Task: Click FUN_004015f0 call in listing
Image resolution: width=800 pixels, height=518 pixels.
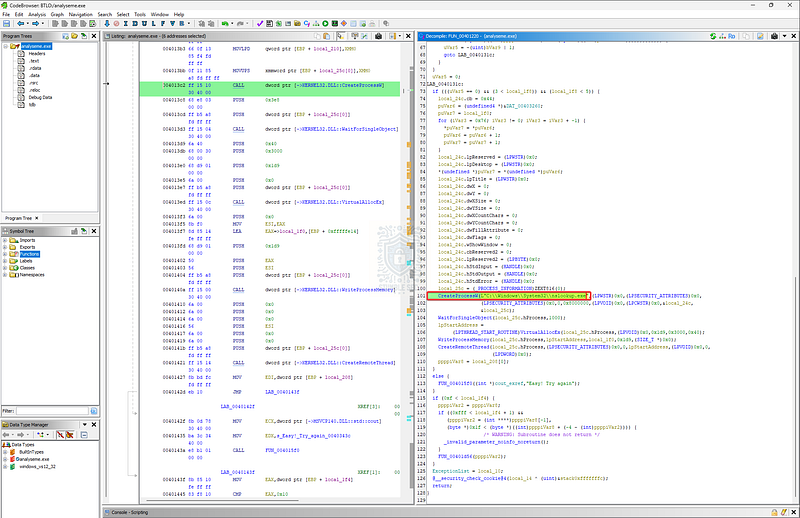Action: [x=282, y=451]
